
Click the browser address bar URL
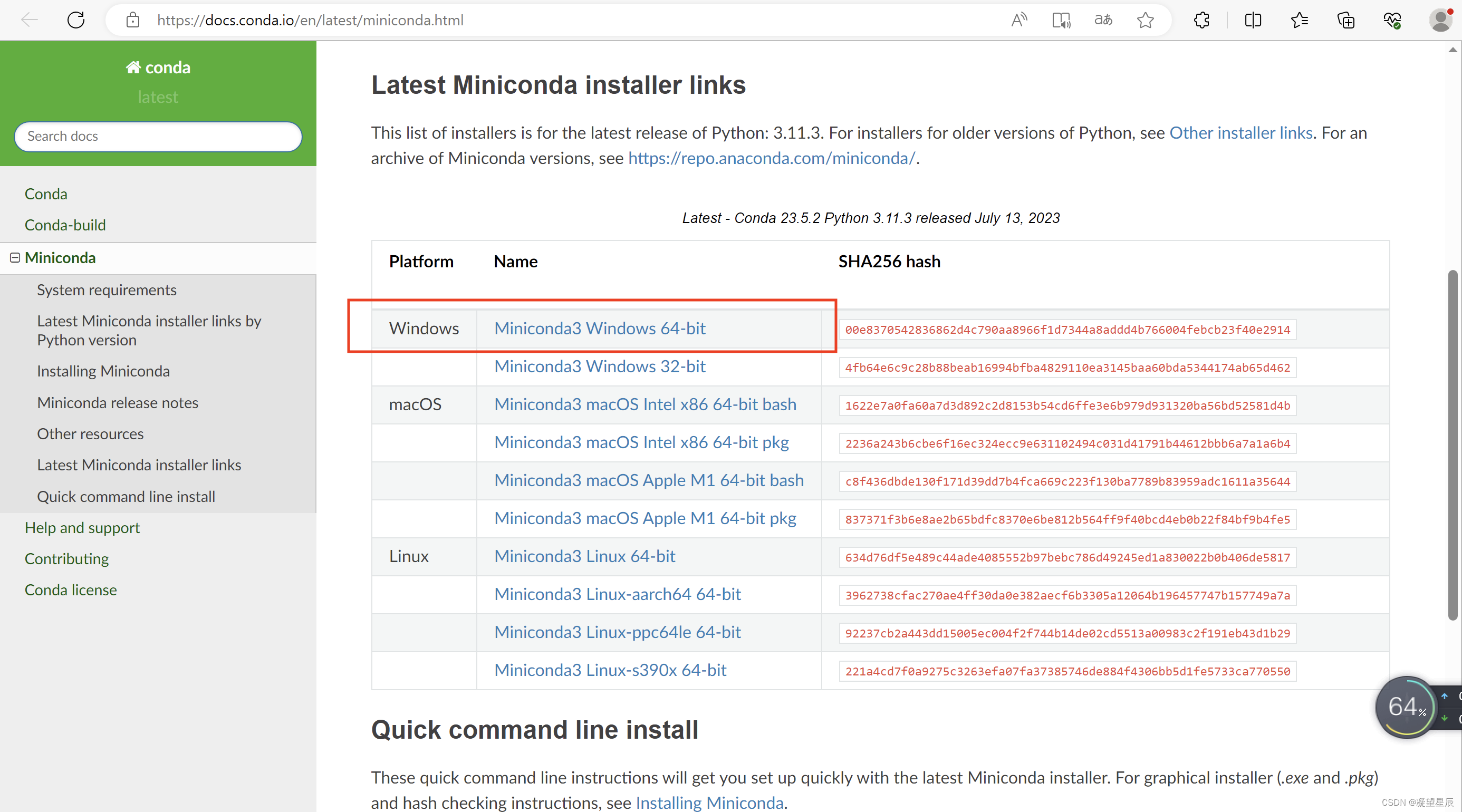[x=310, y=21]
